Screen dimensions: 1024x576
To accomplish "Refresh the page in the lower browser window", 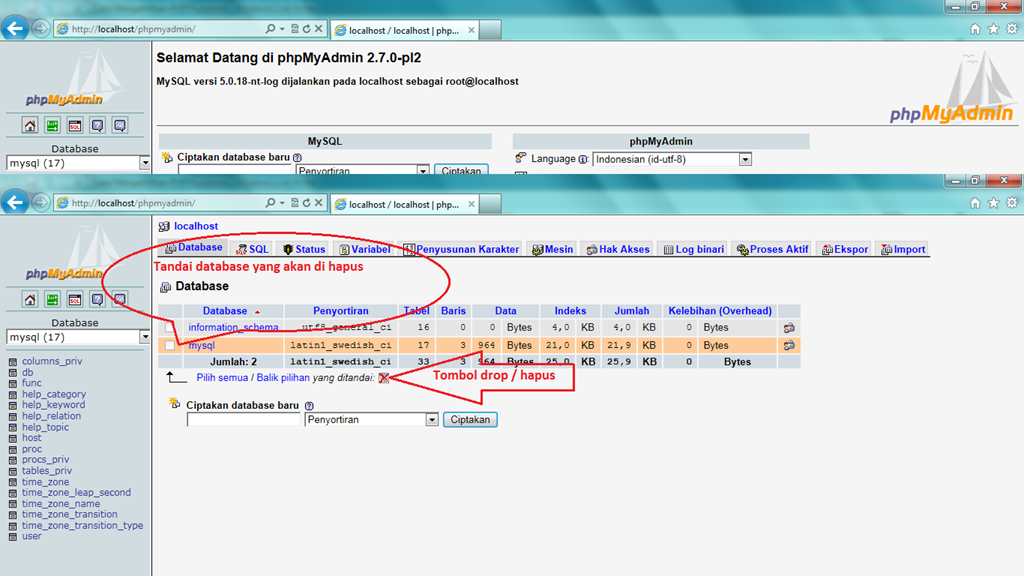I will point(306,202).
